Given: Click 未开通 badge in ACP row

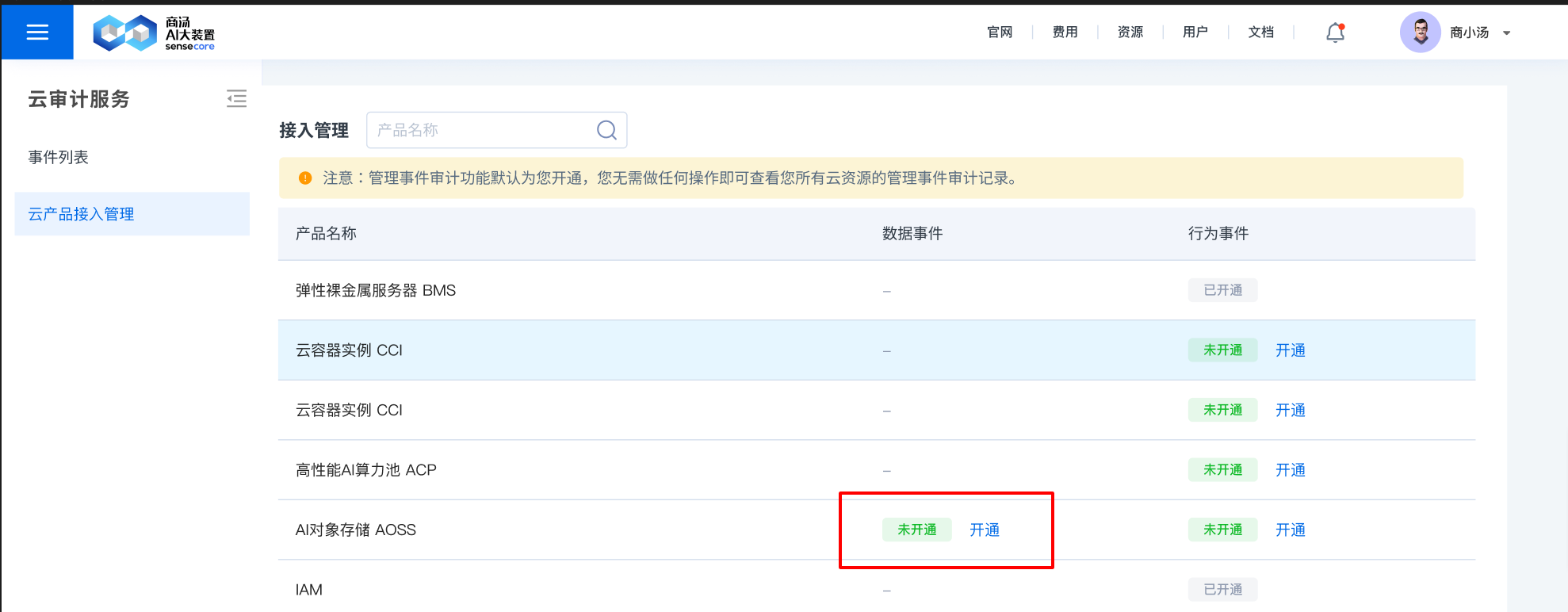Looking at the screenshot, I should [1222, 470].
